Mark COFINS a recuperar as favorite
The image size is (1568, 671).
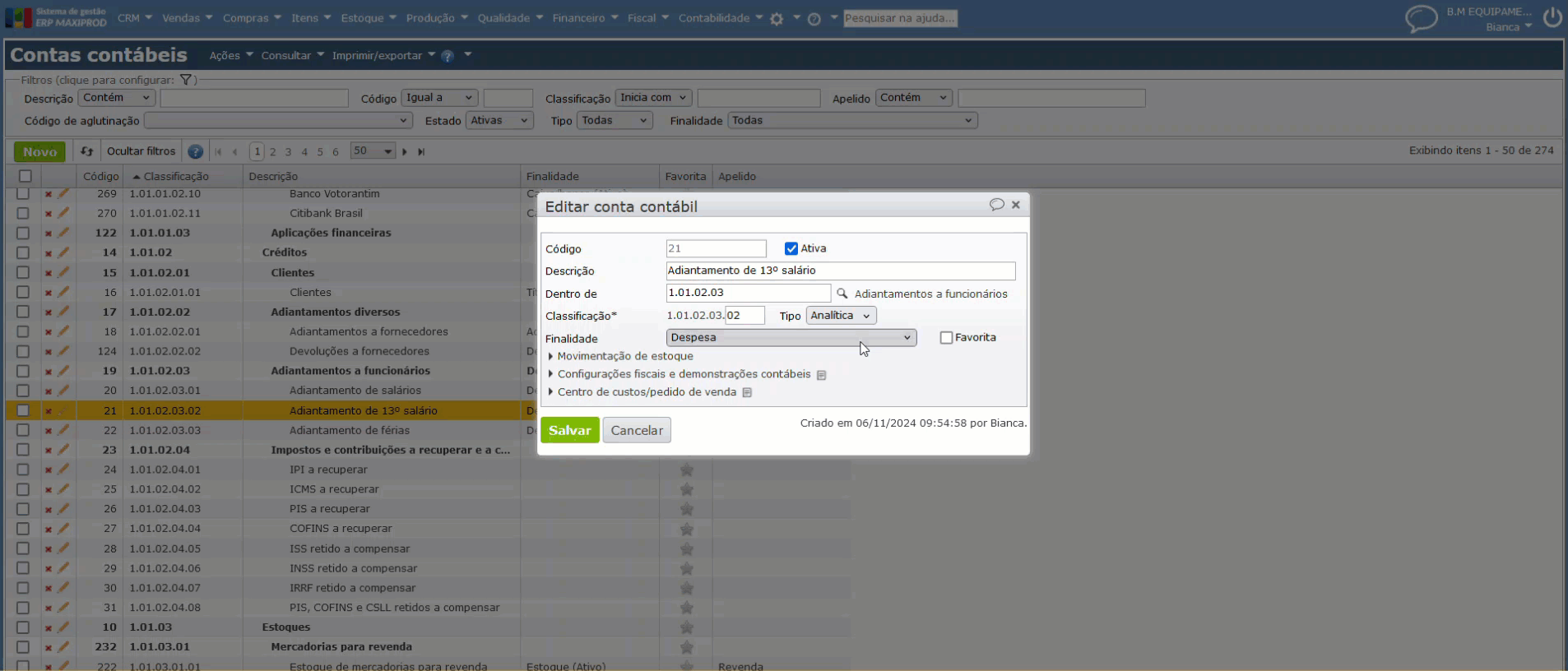point(686,529)
